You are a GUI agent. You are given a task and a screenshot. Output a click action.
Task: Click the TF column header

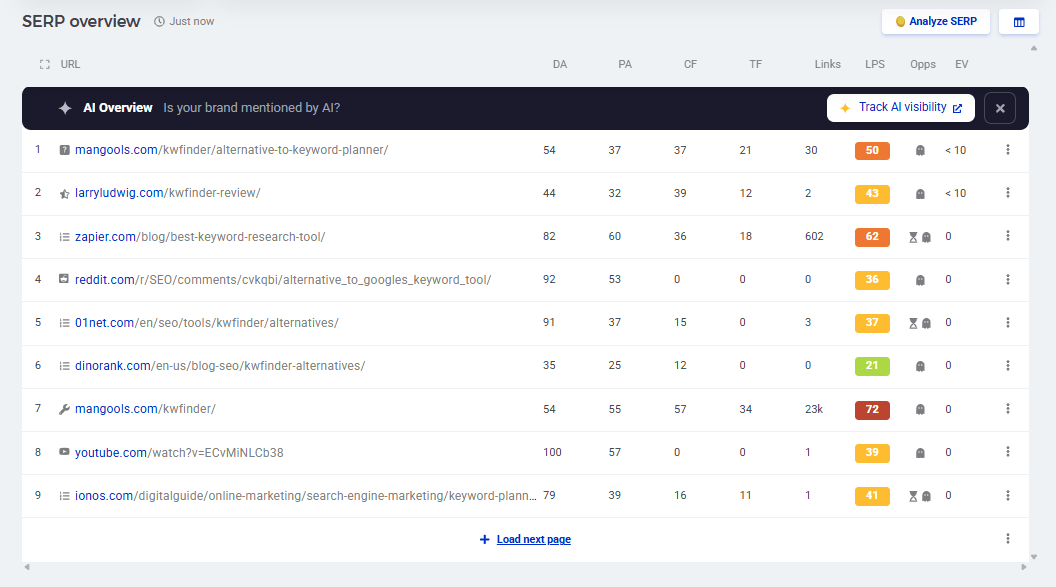756,65
